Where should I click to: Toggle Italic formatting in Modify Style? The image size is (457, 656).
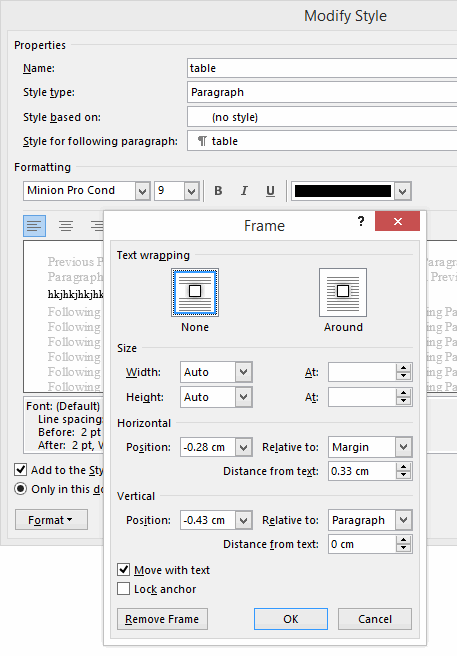click(x=244, y=191)
